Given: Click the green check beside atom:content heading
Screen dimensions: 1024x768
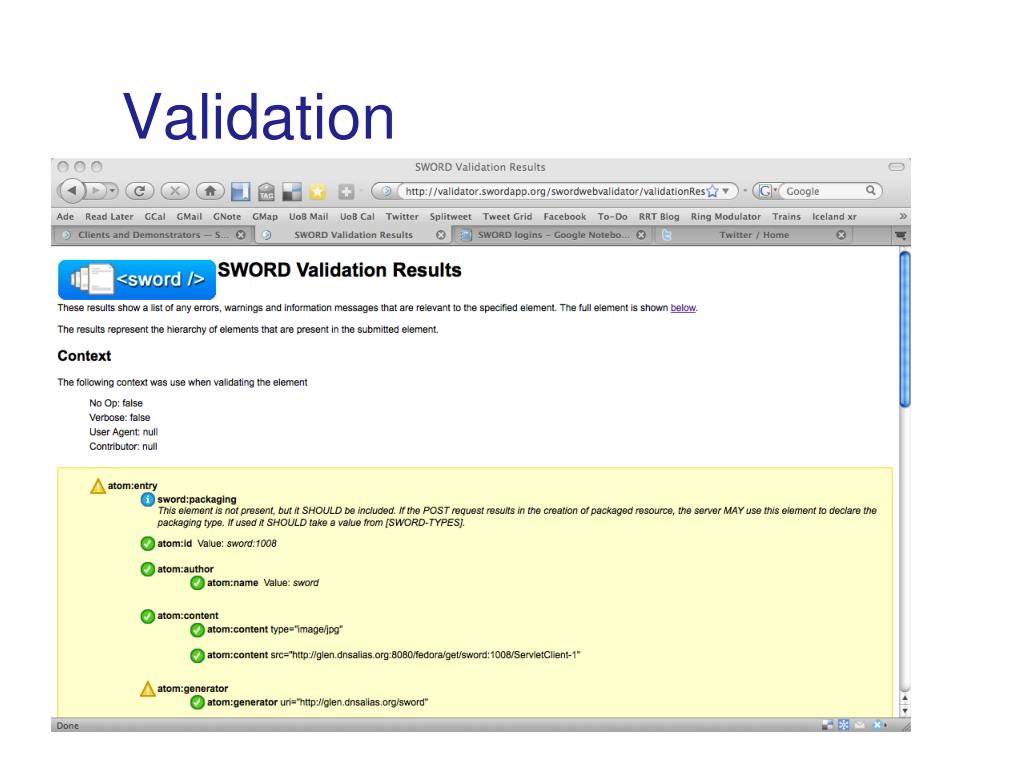Looking at the screenshot, I should pyautogui.click(x=148, y=616).
